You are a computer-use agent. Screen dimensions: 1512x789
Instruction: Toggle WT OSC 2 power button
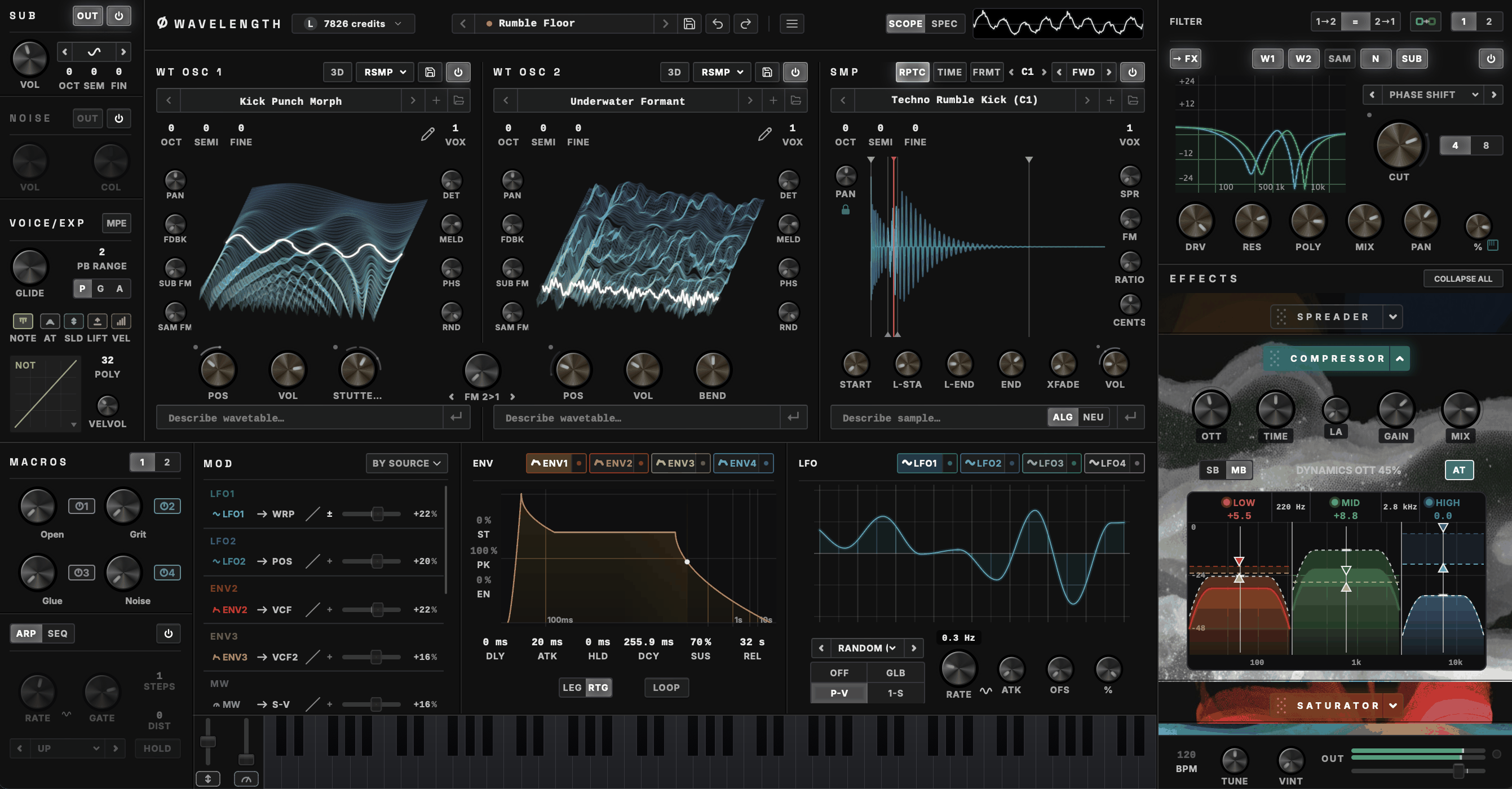[x=795, y=72]
